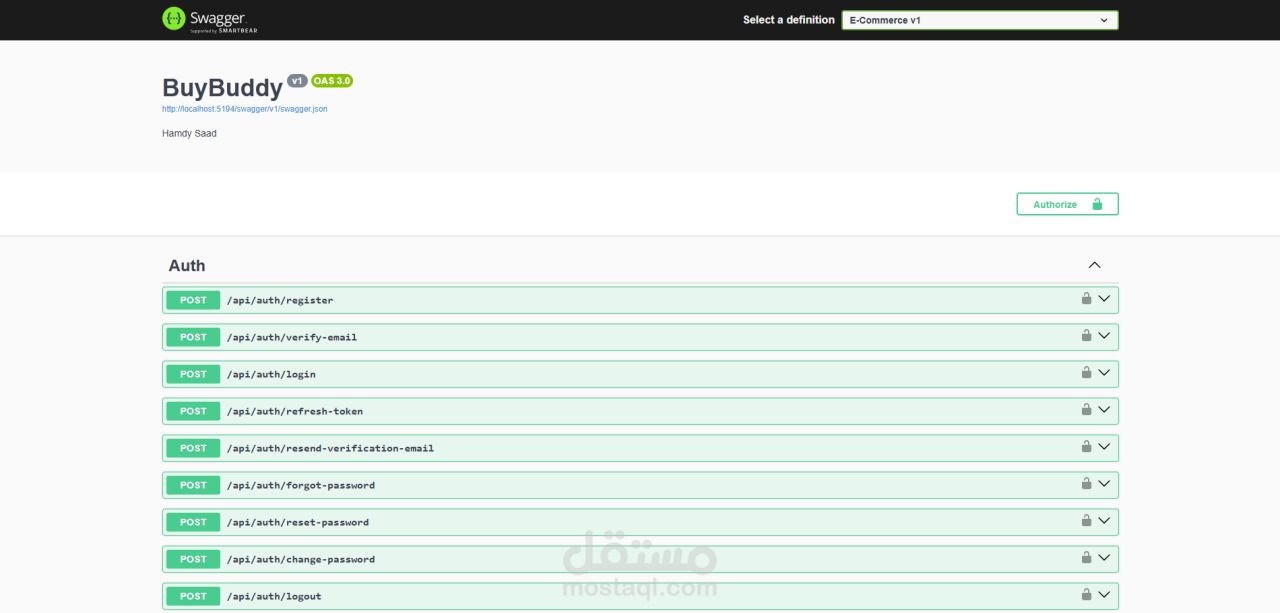The width and height of the screenshot is (1280, 613).
Task: Expand the /api/auth/change-password chevron
Action: pos(1104,557)
